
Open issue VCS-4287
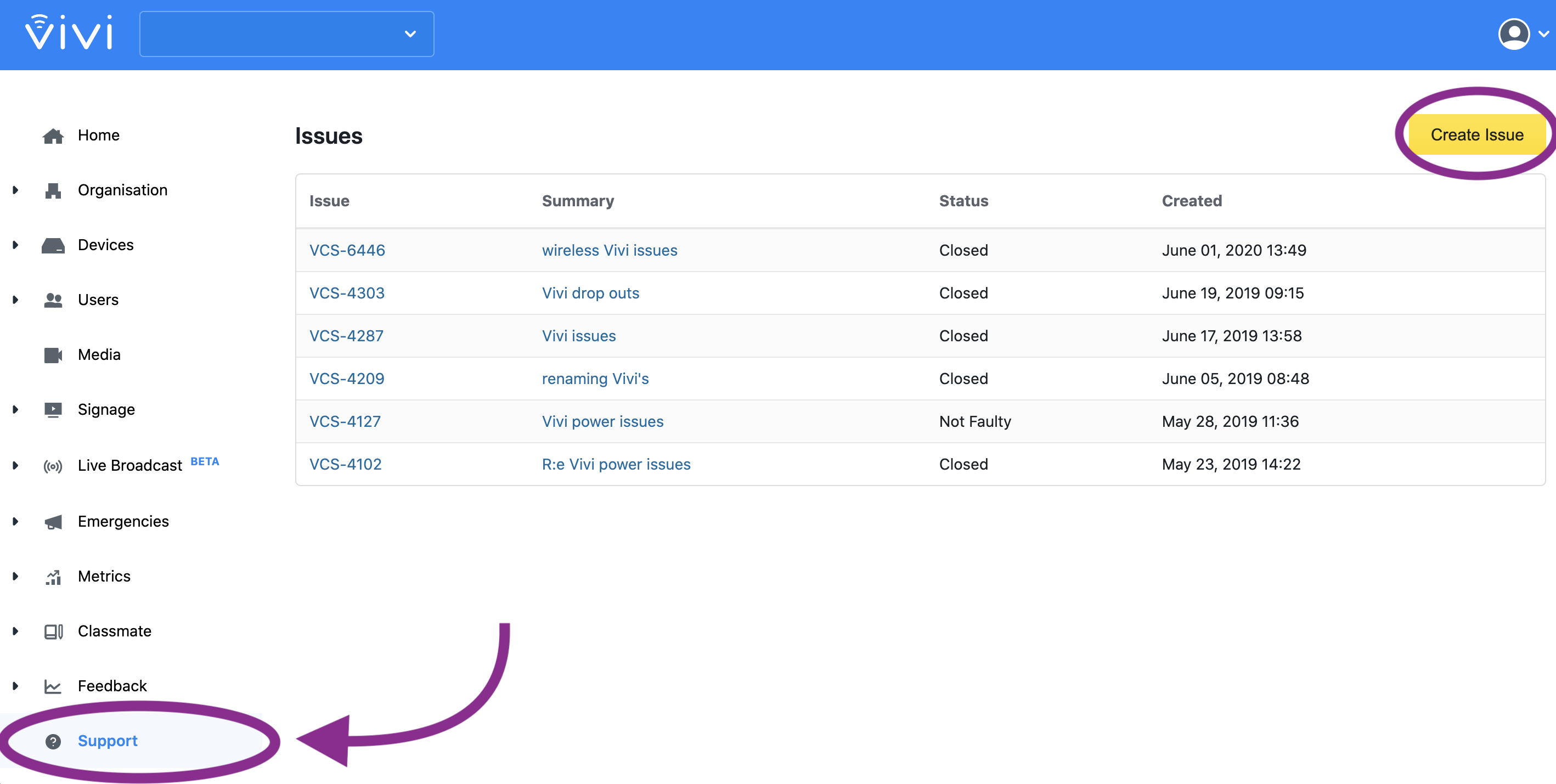pos(347,336)
